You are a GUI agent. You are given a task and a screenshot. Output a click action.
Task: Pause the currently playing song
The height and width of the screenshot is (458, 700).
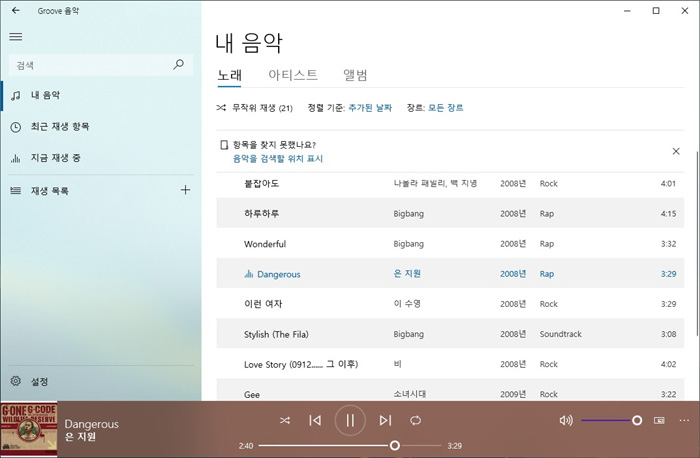point(350,421)
